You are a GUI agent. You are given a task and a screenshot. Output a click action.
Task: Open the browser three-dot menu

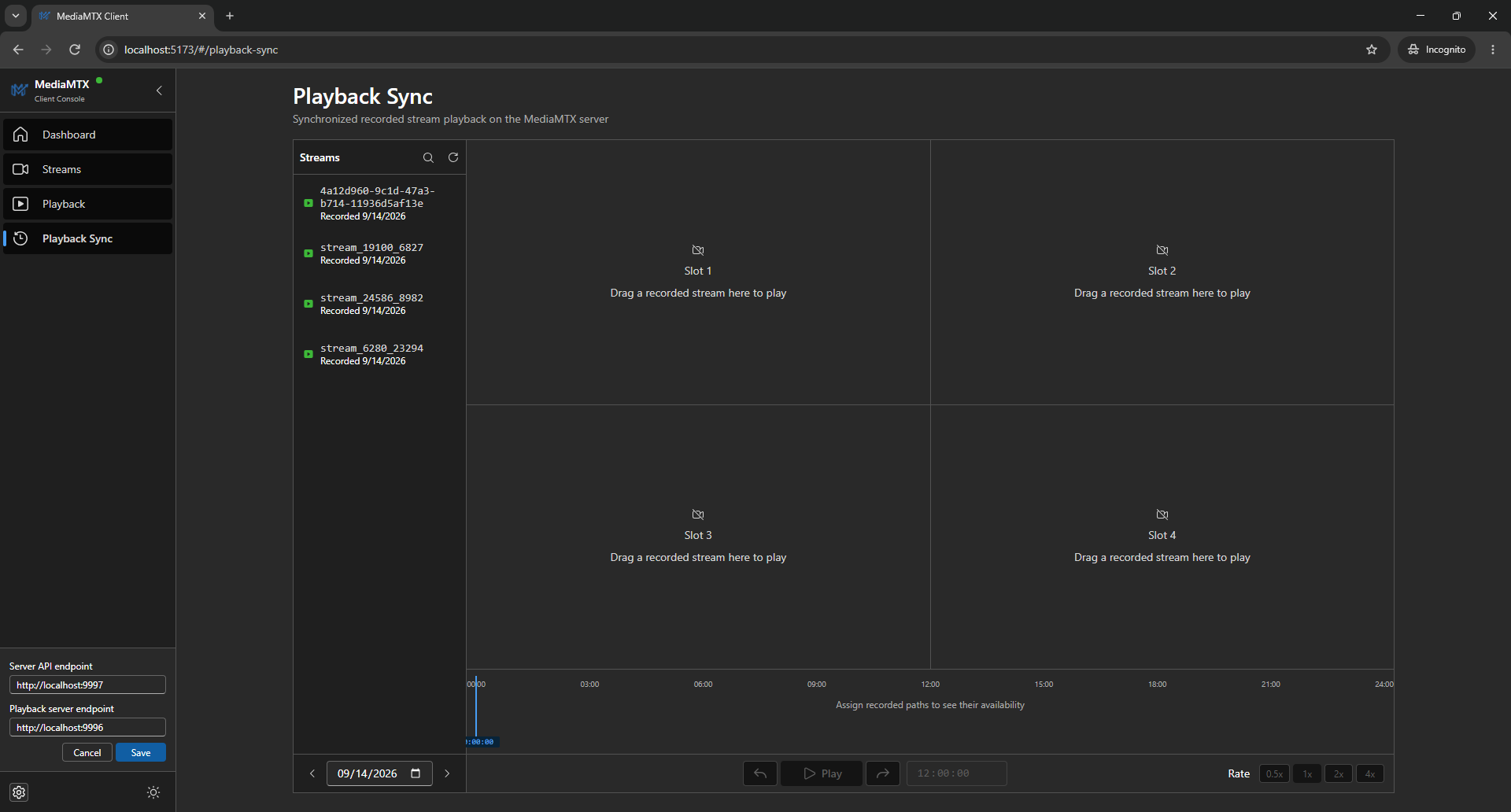pyautogui.click(x=1493, y=50)
